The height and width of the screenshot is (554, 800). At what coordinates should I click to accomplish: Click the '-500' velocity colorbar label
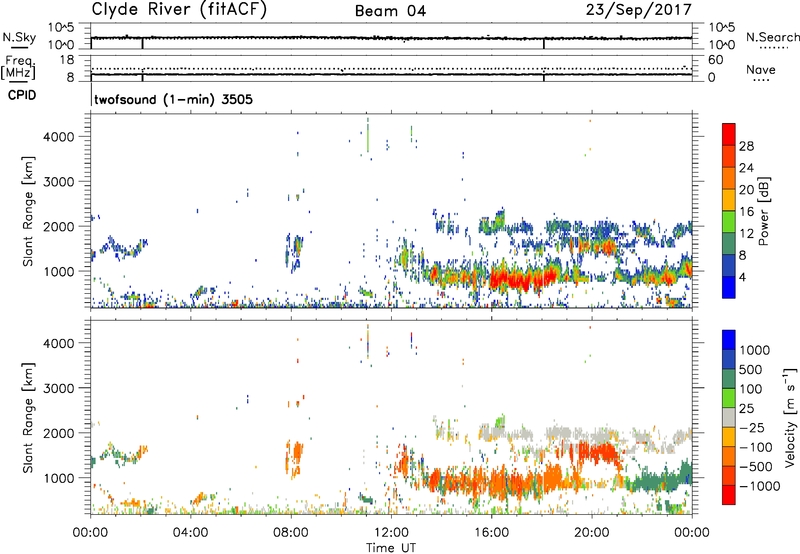point(756,467)
